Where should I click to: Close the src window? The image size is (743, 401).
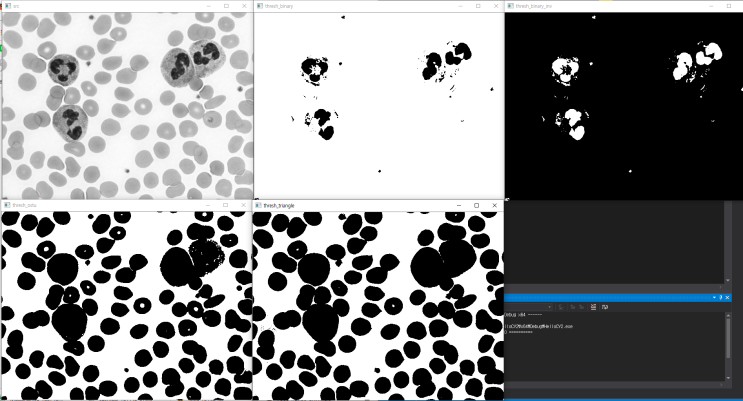pos(244,6)
